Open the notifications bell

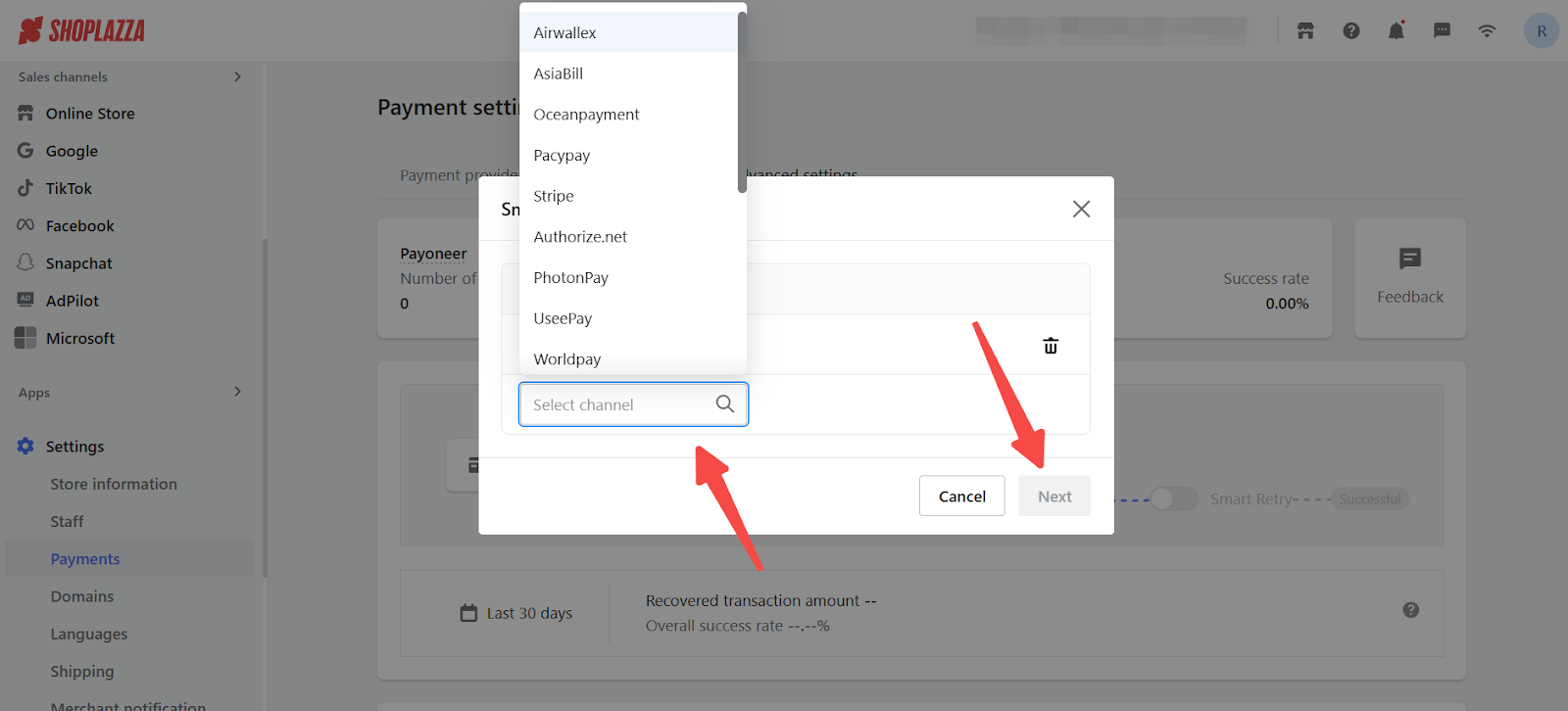[x=1396, y=30]
